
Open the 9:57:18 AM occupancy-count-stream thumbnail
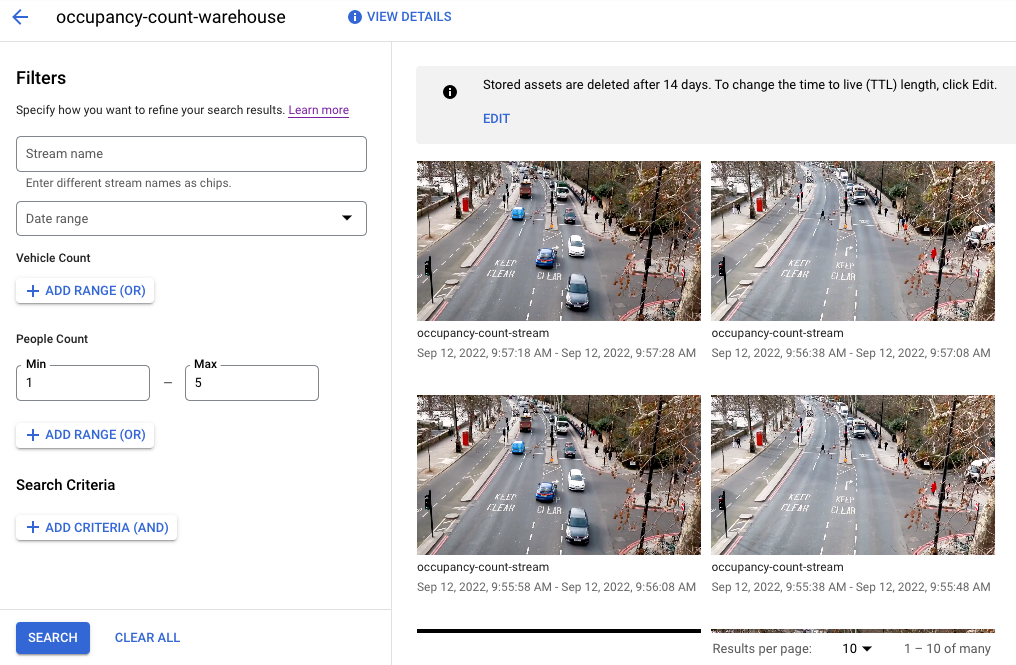click(558, 240)
